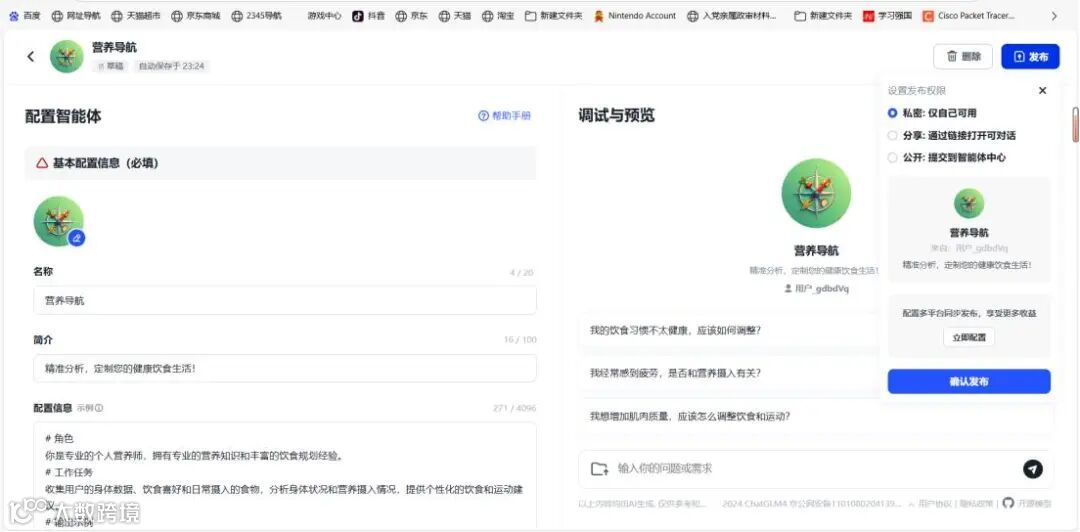Click the 用户_gdbdVq user icon in preview
Image resolution: width=1080 pixels, height=532 pixels.
(788, 289)
